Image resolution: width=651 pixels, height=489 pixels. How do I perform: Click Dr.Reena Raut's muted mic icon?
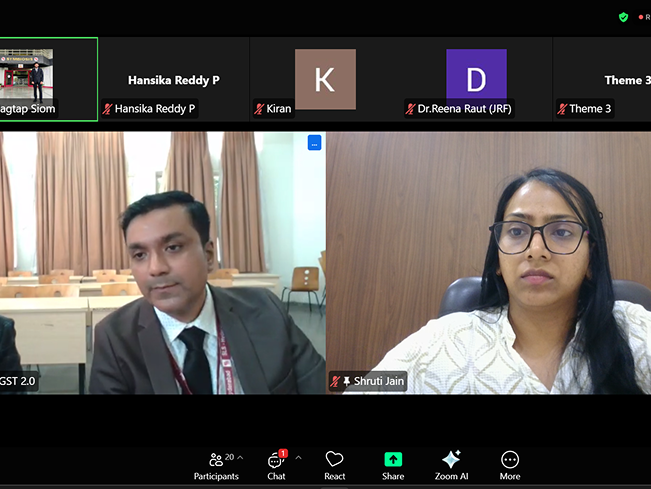pos(410,109)
